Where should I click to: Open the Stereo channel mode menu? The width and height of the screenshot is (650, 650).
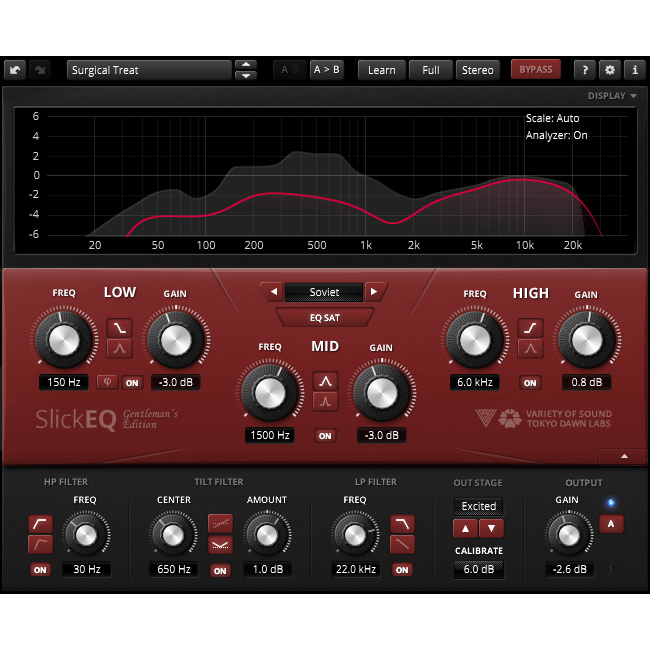(x=478, y=70)
